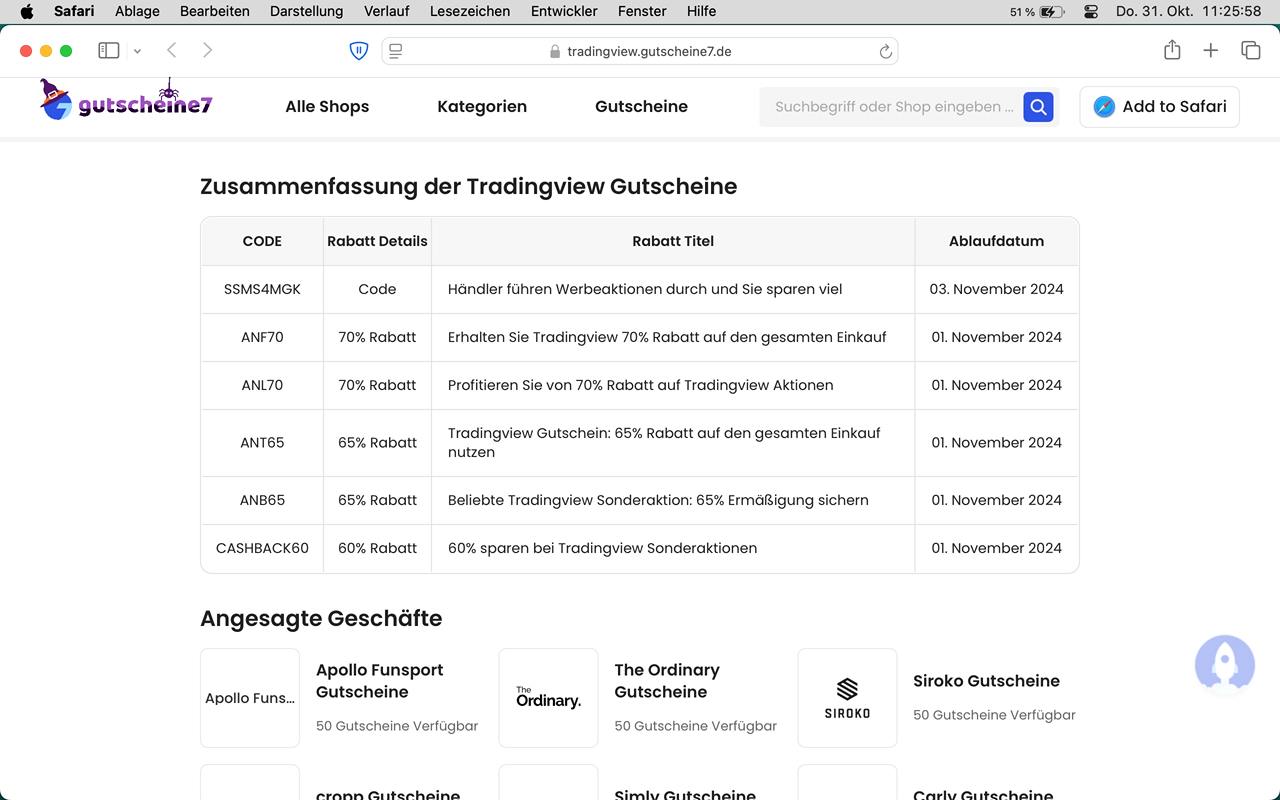Open the macOS Control Center icon
Viewport: 1280px width, 800px height.
click(1091, 11)
